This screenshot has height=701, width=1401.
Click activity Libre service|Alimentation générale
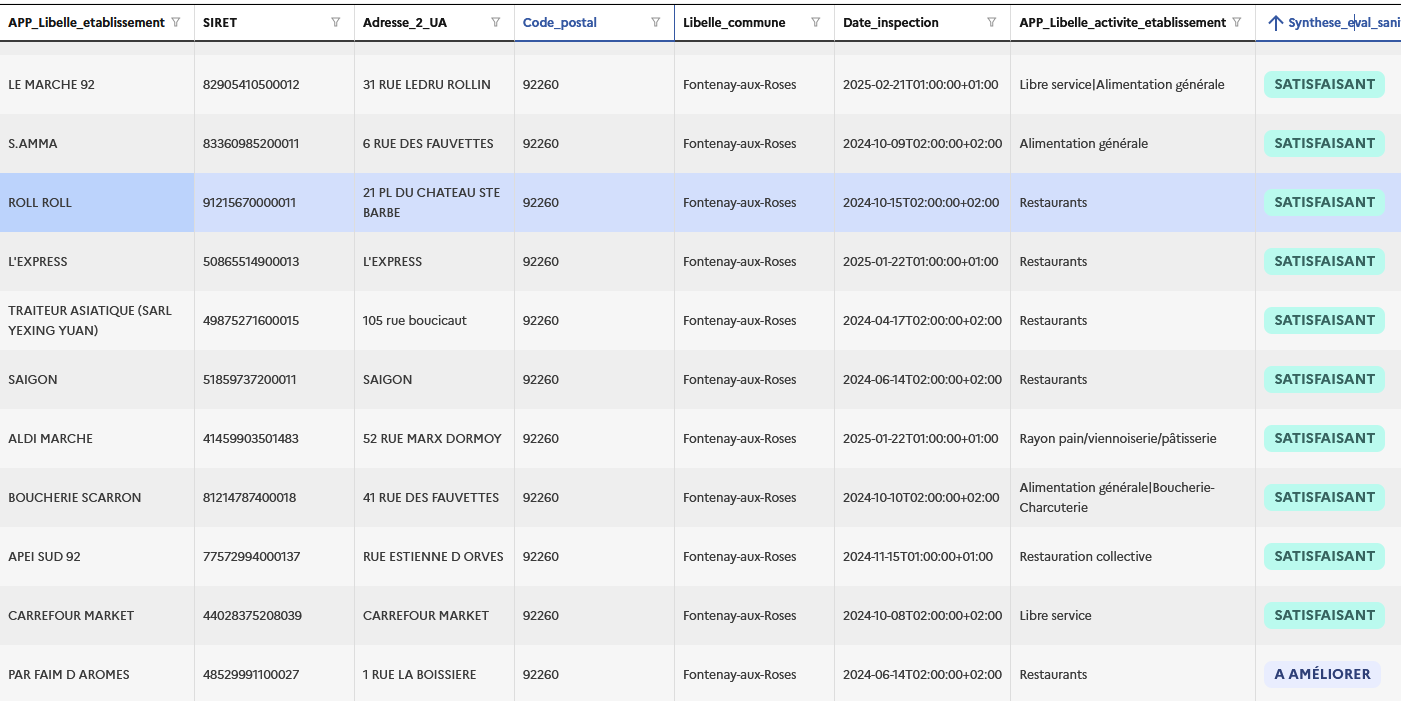[x=1122, y=84]
